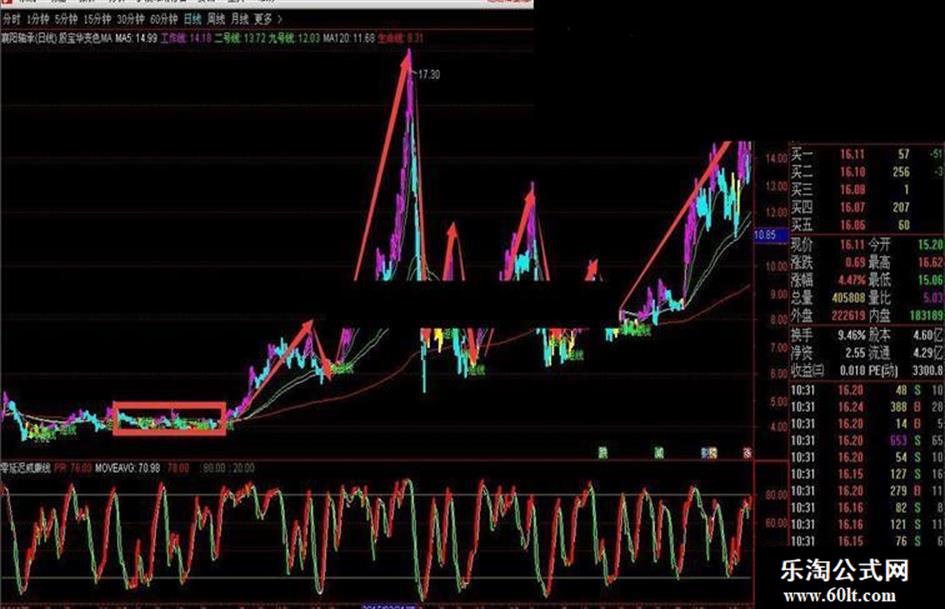Click the 买四 bid row at 16.07
This screenshot has width=945, height=609.
(x=867, y=207)
